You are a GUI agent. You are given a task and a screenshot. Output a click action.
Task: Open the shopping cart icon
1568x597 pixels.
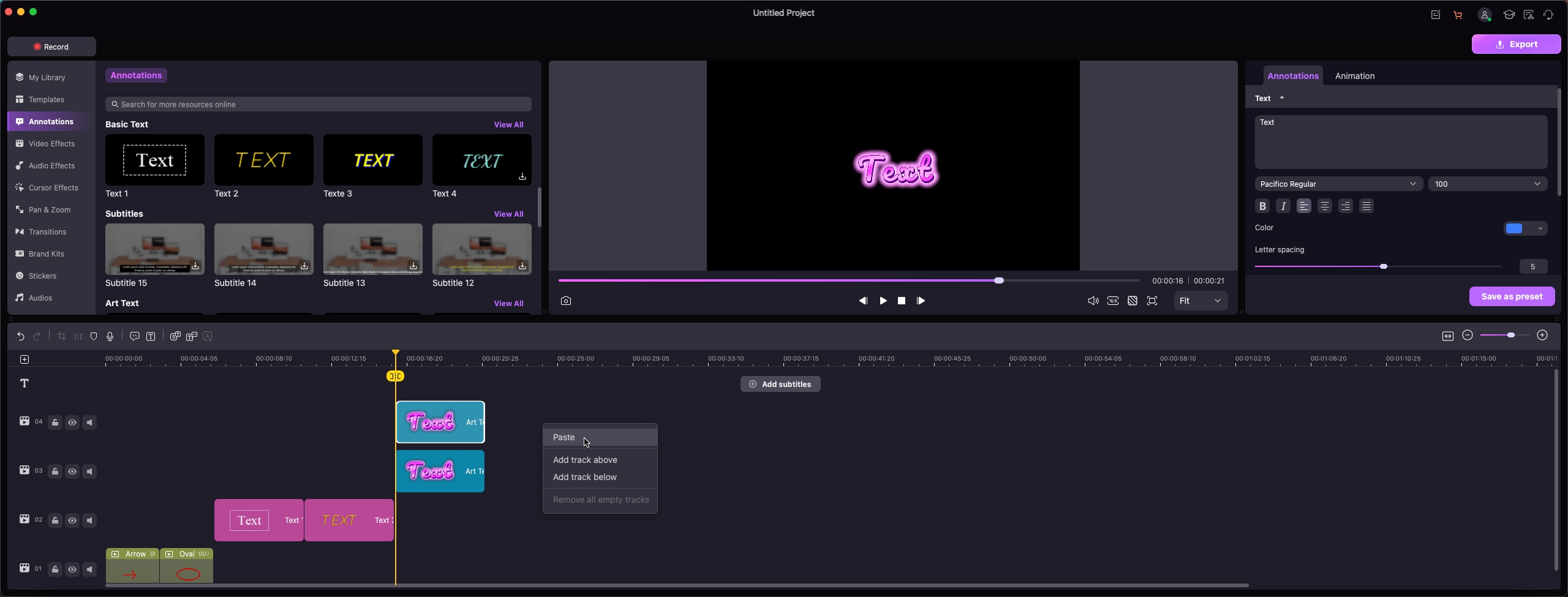pyautogui.click(x=1458, y=15)
